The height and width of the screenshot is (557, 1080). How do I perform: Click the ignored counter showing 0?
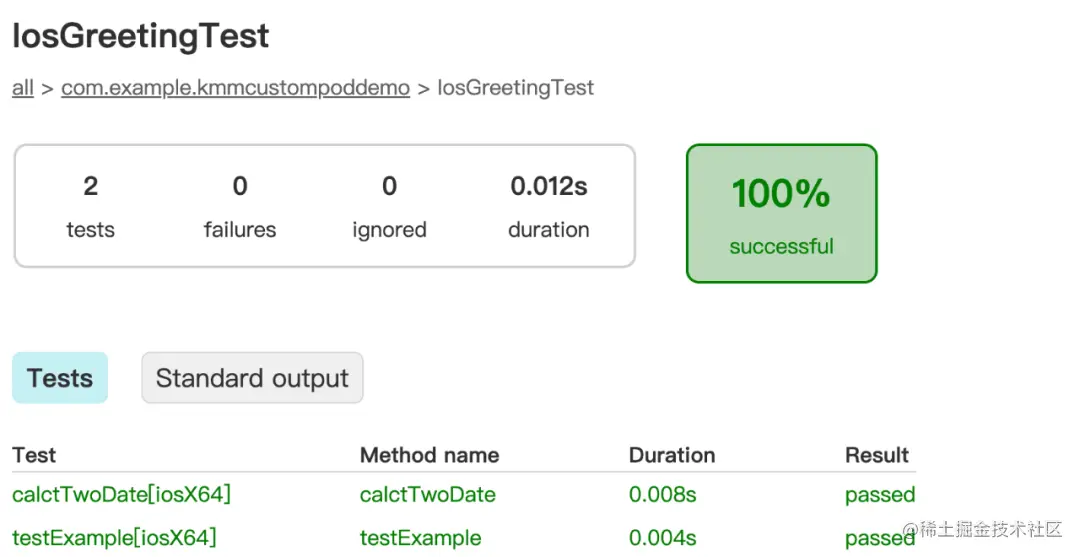389,186
